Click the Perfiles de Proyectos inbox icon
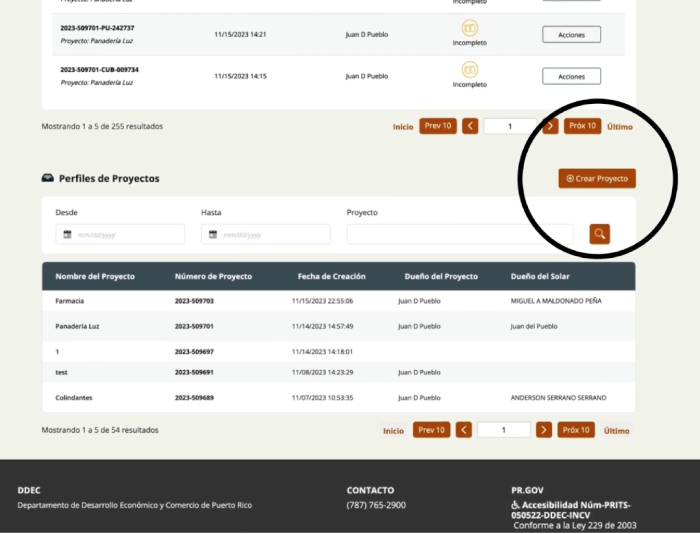 [x=47, y=178]
